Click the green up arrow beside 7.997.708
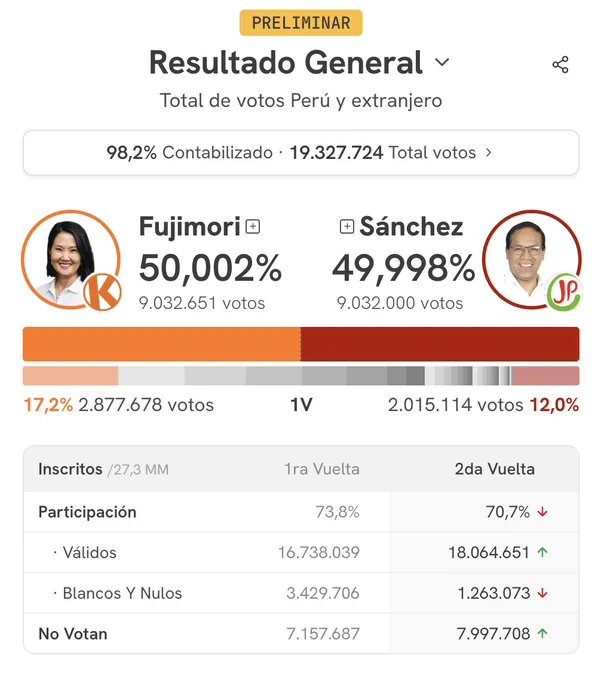 click(543, 634)
